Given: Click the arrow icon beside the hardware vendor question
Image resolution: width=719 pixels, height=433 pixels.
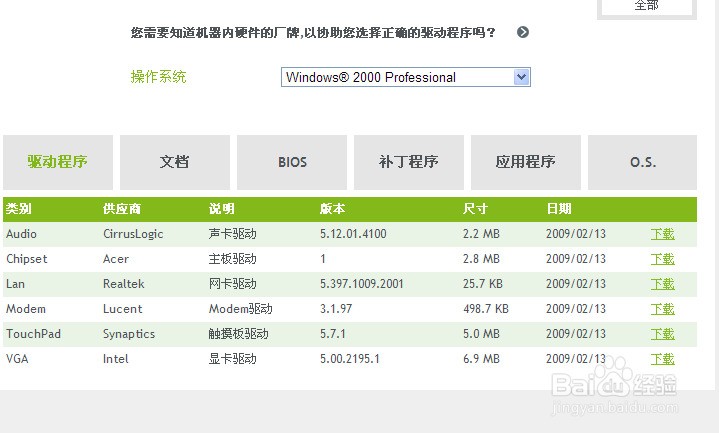Looking at the screenshot, I should [523, 32].
